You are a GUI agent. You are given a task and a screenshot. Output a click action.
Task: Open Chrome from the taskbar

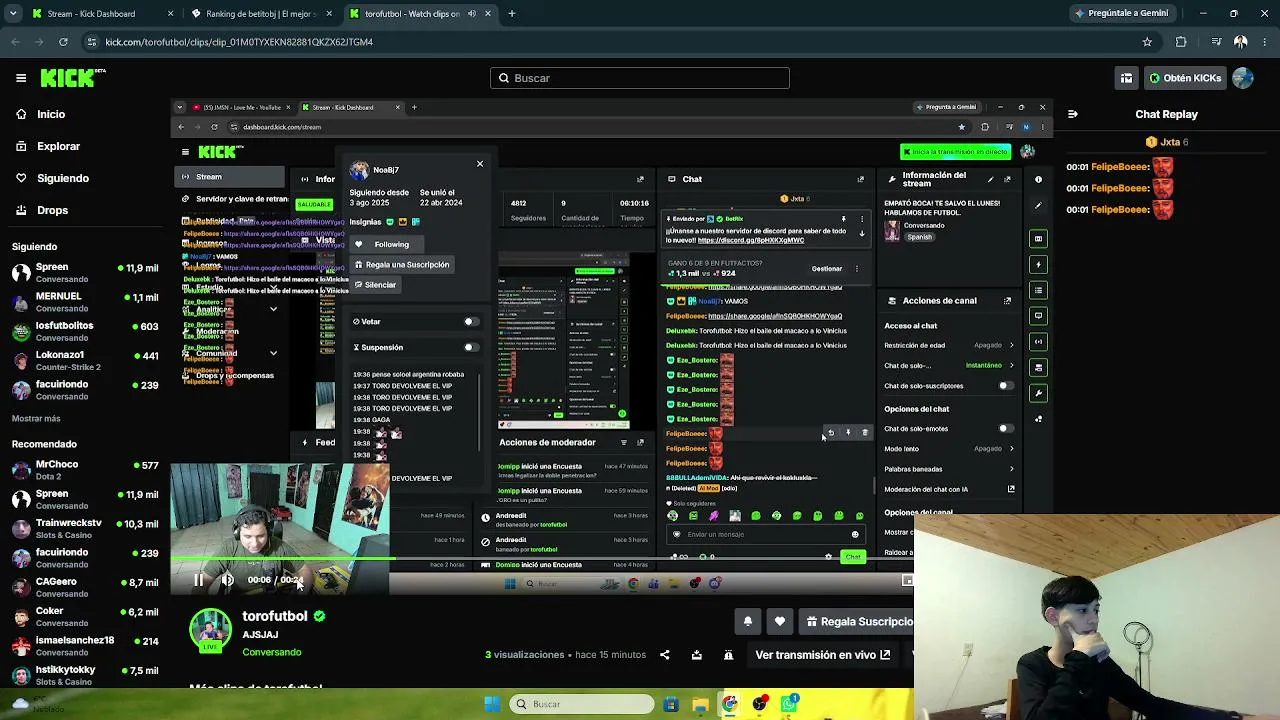pyautogui.click(x=730, y=704)
